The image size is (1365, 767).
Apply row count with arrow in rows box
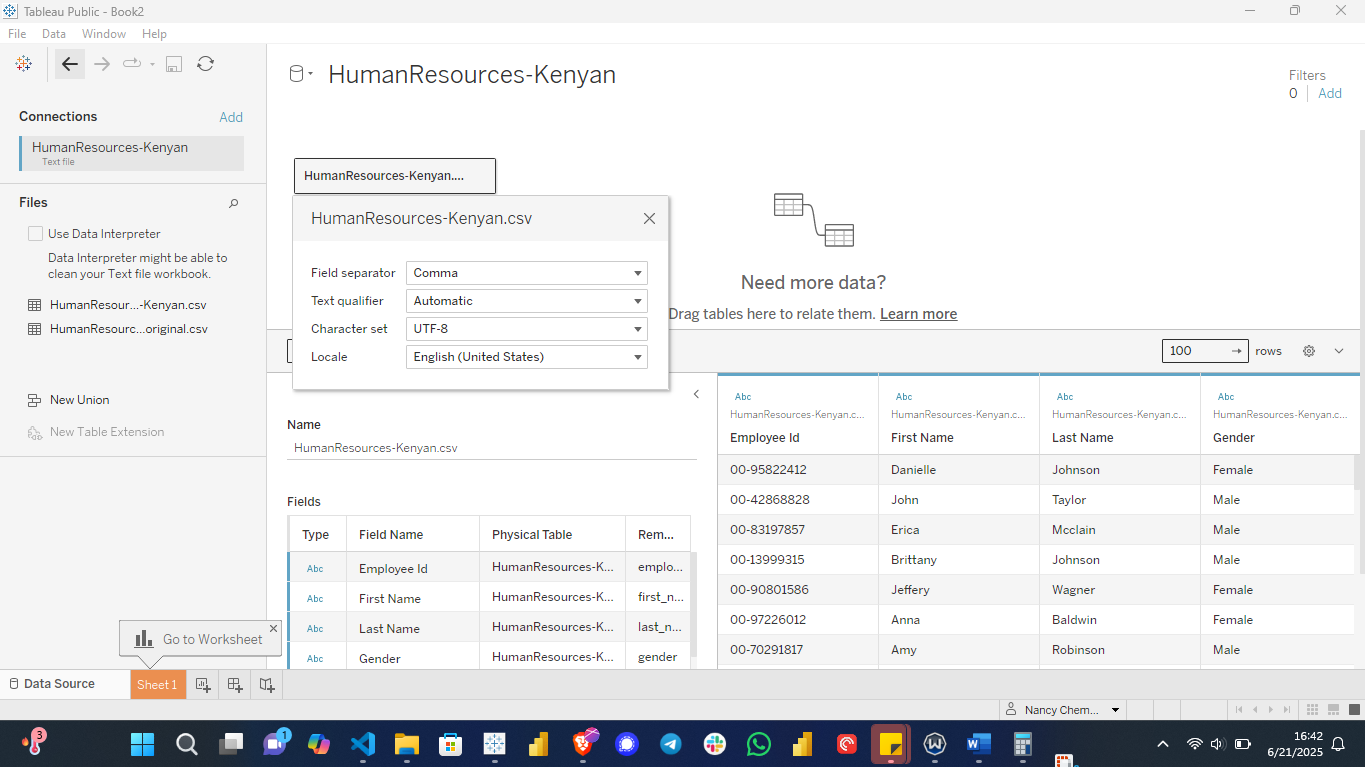click(x=1237, y=351)
